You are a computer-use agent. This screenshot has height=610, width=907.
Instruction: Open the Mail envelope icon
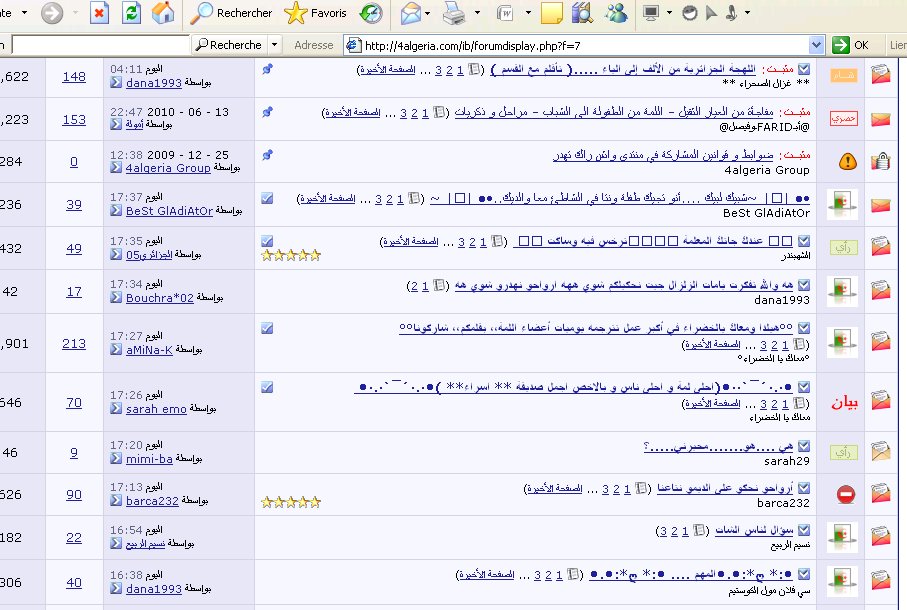tap(410, 13)
